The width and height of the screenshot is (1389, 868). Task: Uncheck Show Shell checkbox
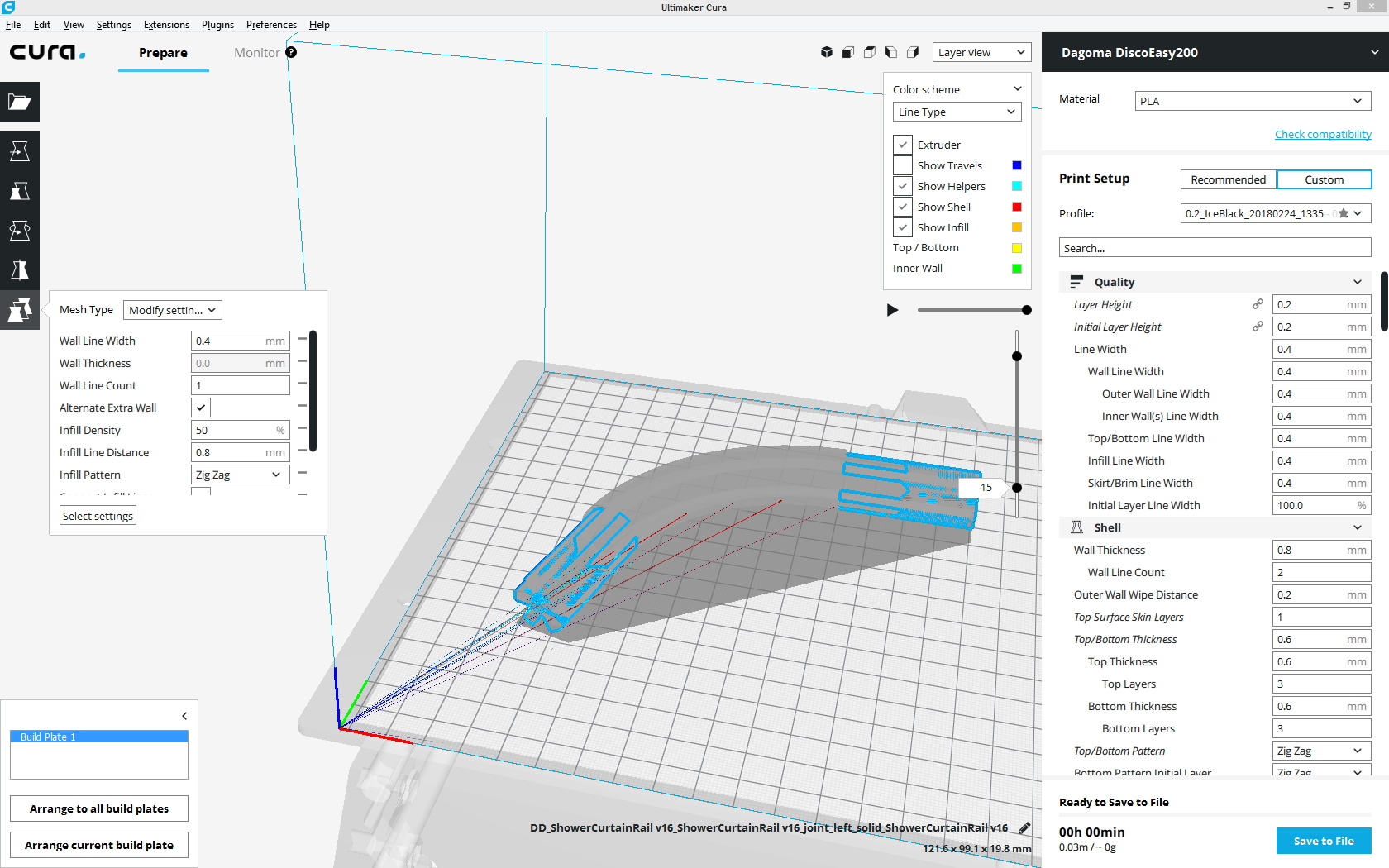pos(903,207)
